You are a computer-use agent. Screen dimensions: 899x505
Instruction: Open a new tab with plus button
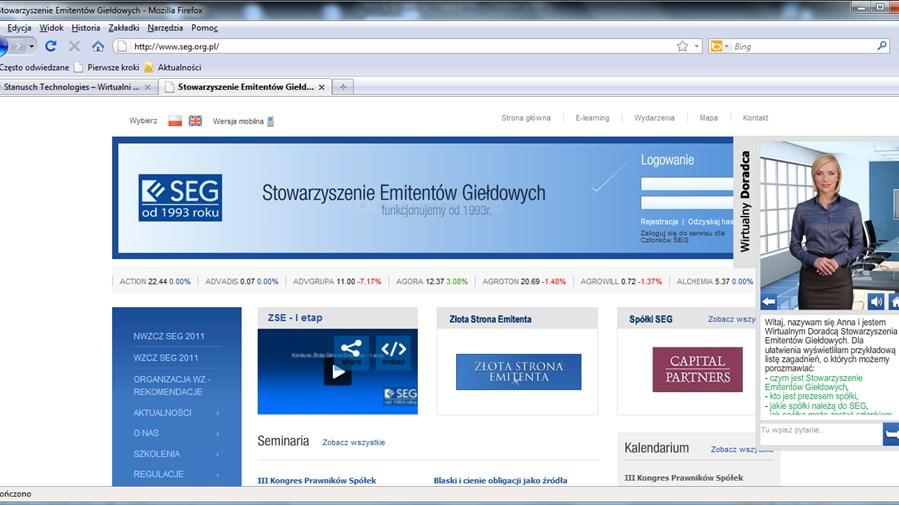coord(343,87)
